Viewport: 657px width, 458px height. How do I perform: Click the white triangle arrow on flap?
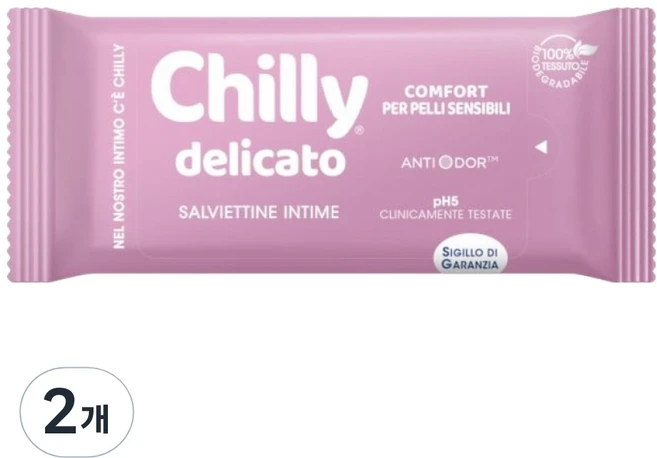[x=541, y=147]
